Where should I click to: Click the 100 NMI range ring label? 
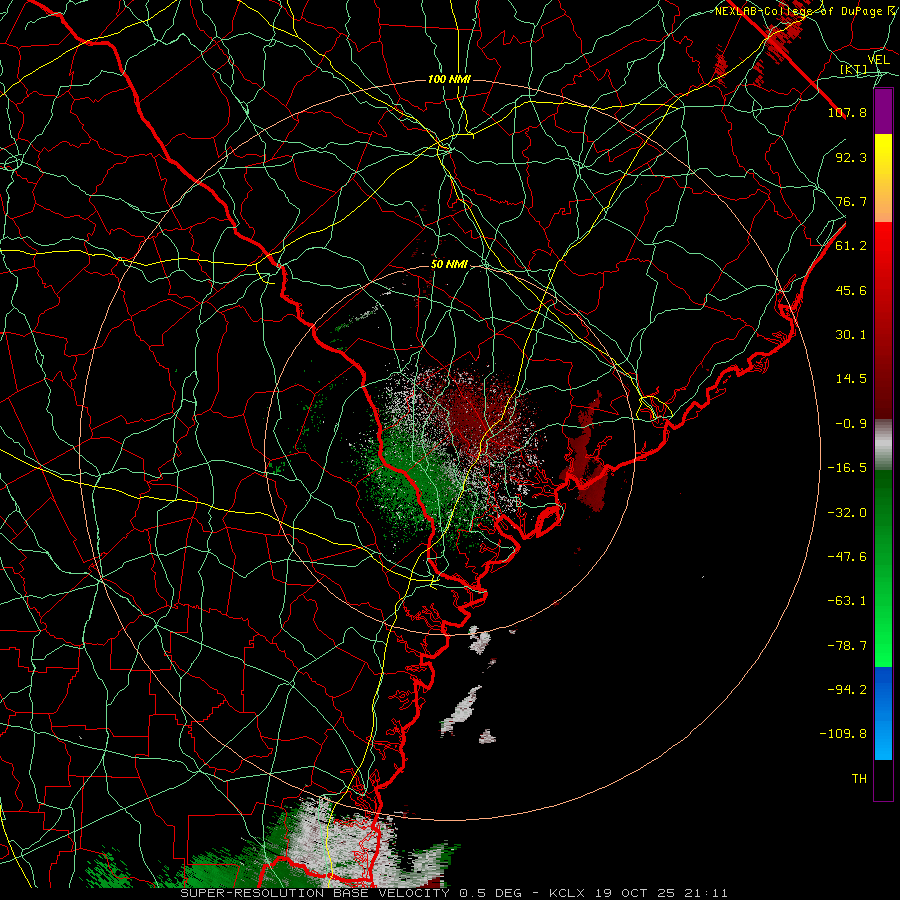pos(449,79)
